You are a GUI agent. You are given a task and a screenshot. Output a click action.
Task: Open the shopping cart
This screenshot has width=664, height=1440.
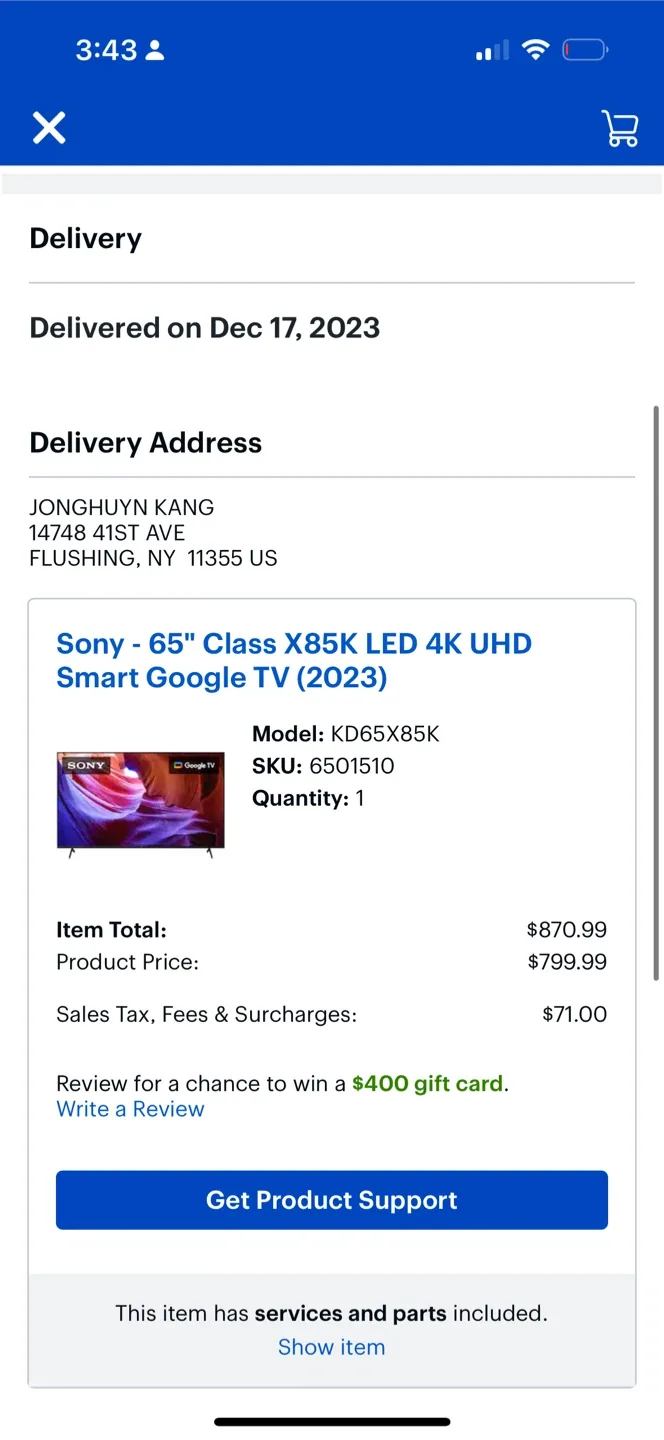620,128
